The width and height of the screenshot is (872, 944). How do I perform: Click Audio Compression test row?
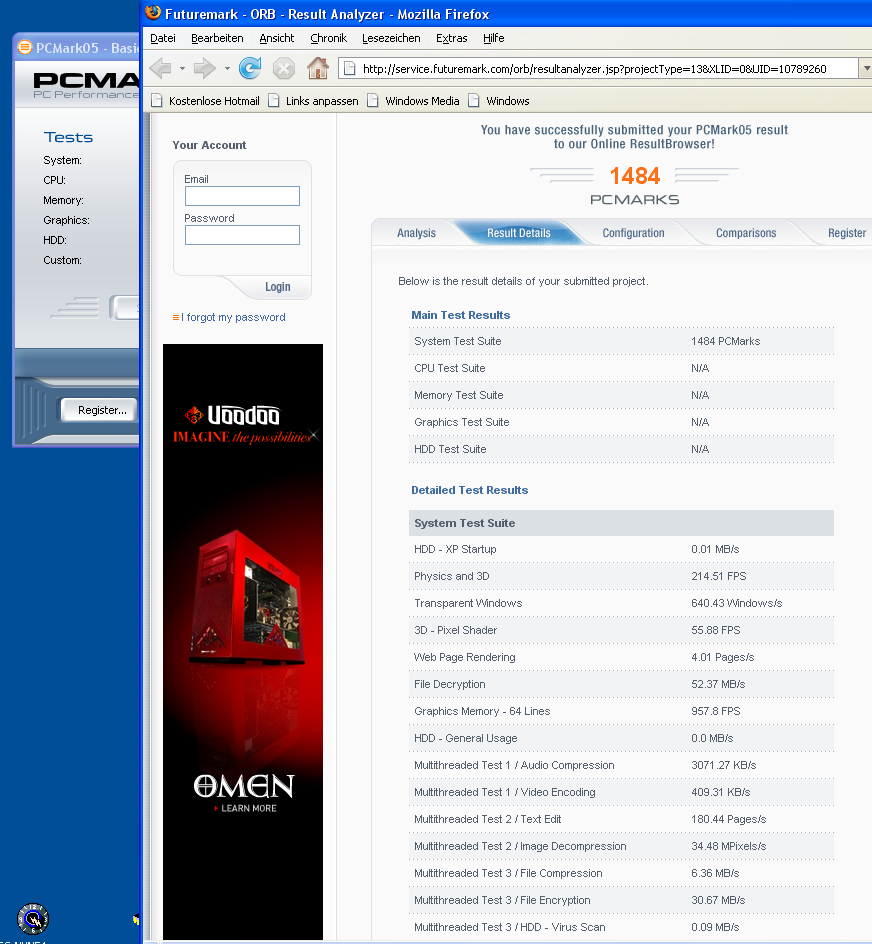(x=621, y=766)
